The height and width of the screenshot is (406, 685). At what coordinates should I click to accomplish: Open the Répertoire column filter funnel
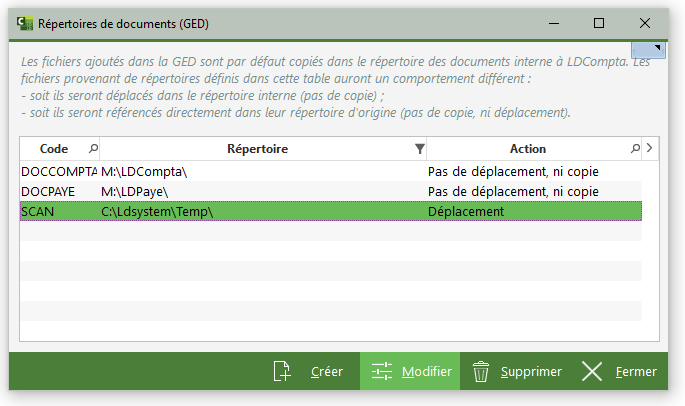coord(420,149)
